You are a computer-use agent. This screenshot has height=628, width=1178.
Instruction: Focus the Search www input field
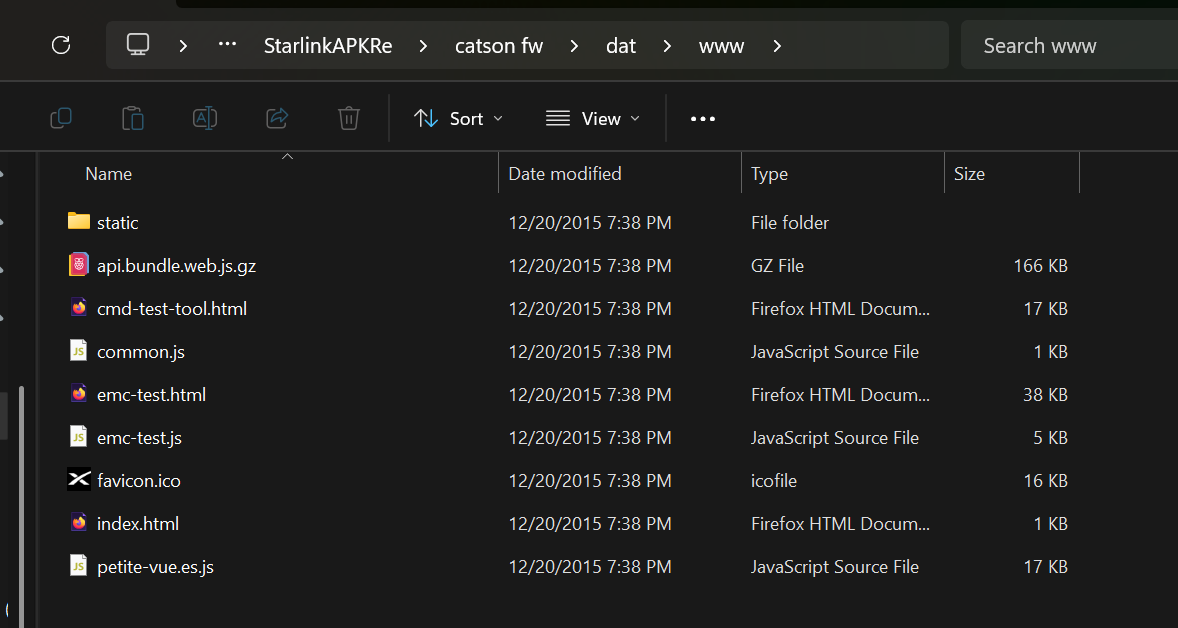[1069, 46]
